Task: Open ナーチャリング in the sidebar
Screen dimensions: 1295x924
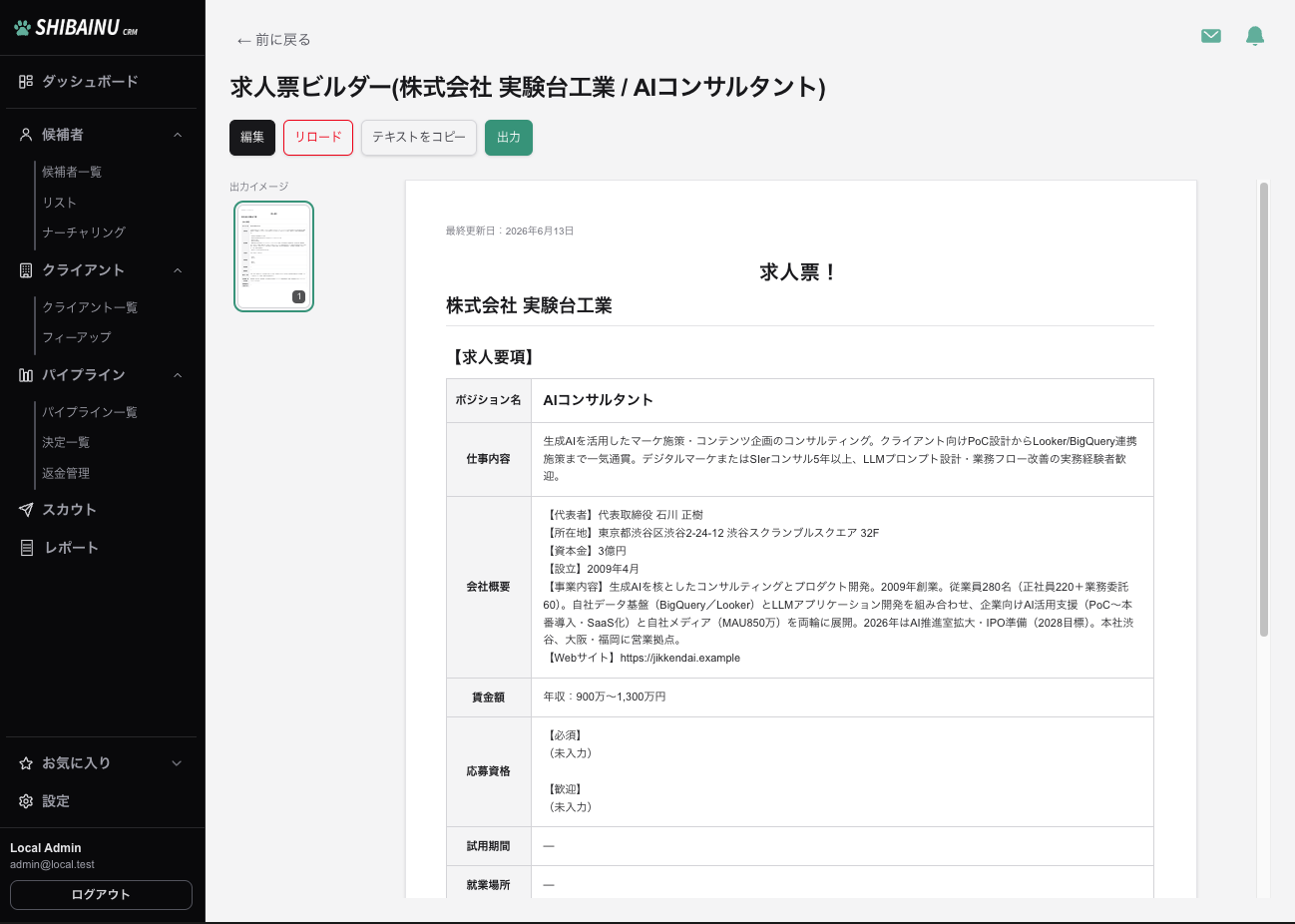Action: (x=84, y=232)
